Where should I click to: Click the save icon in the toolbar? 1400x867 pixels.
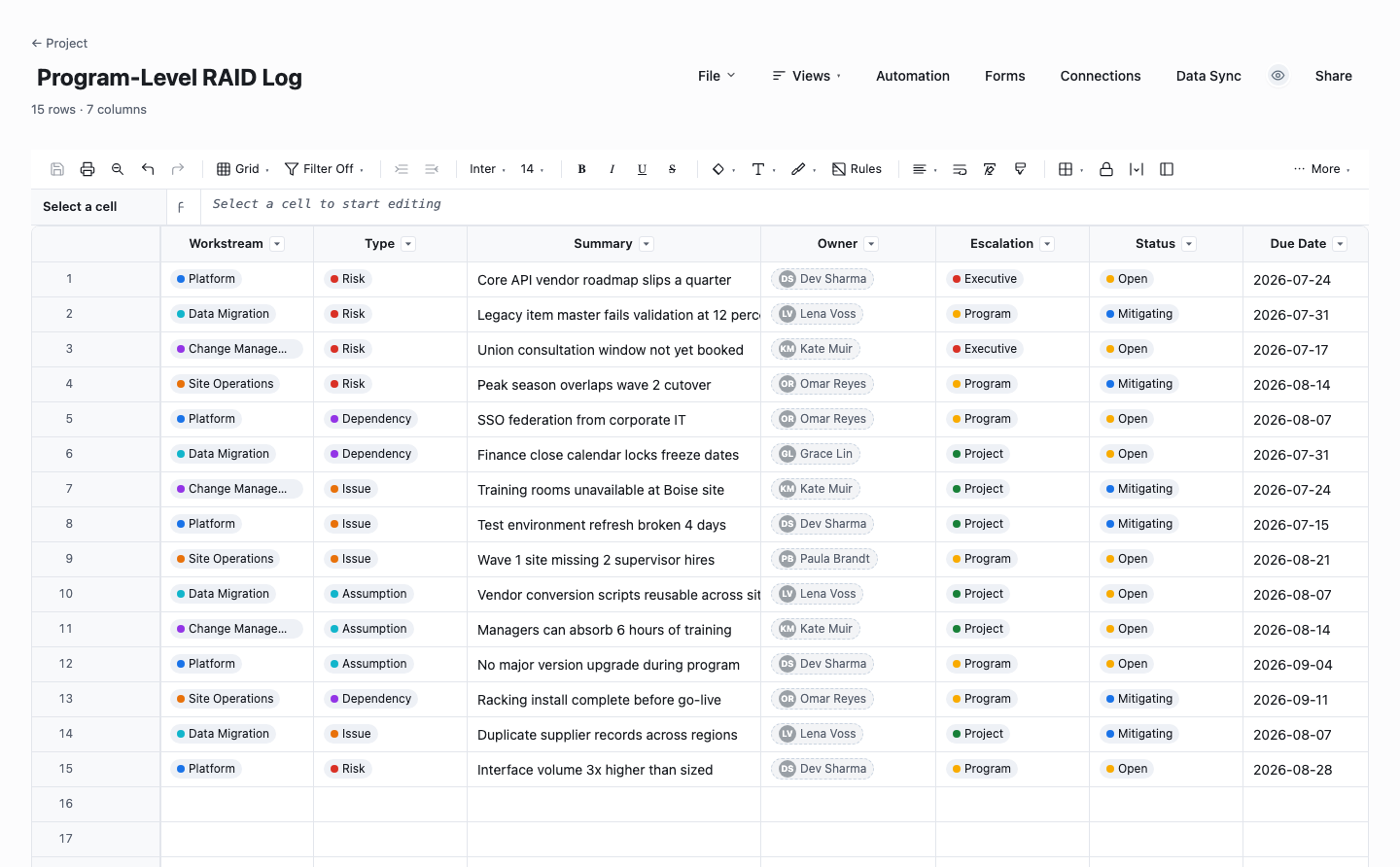[57, 169]
